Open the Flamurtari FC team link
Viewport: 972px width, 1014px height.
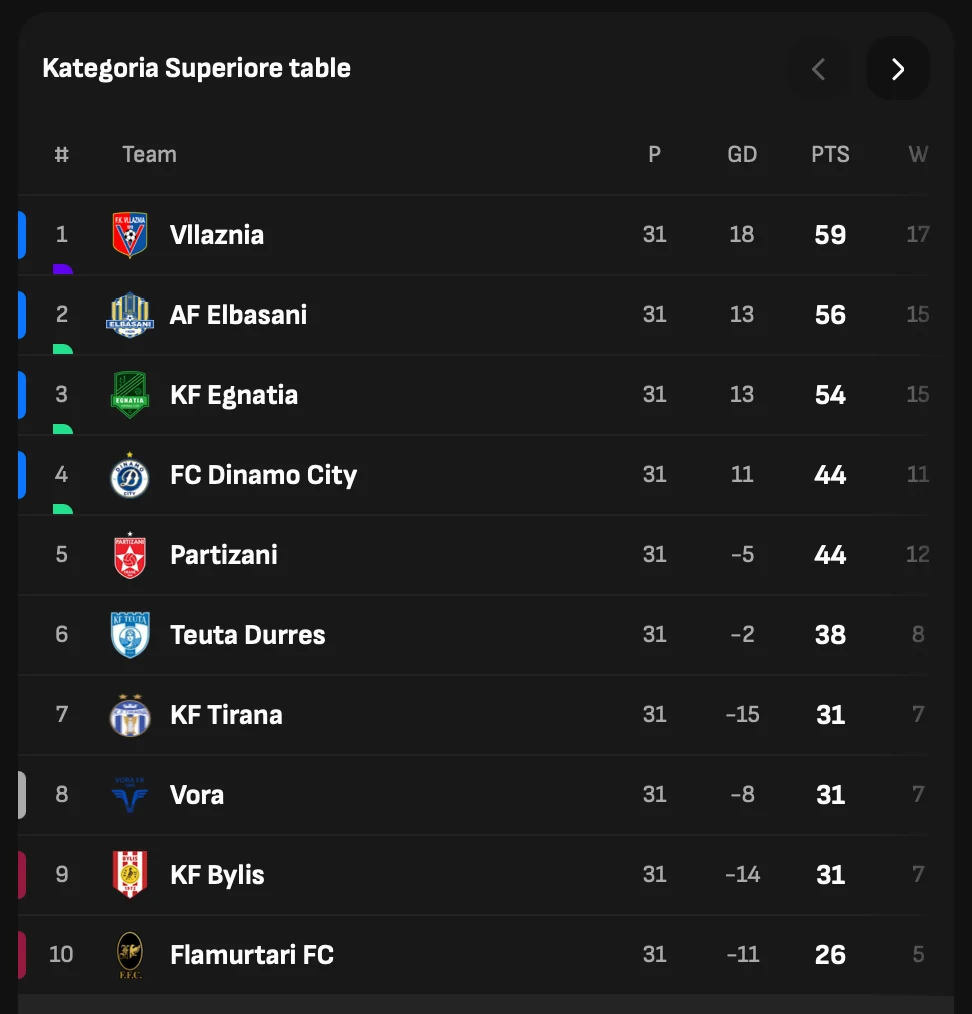(252, 955)
